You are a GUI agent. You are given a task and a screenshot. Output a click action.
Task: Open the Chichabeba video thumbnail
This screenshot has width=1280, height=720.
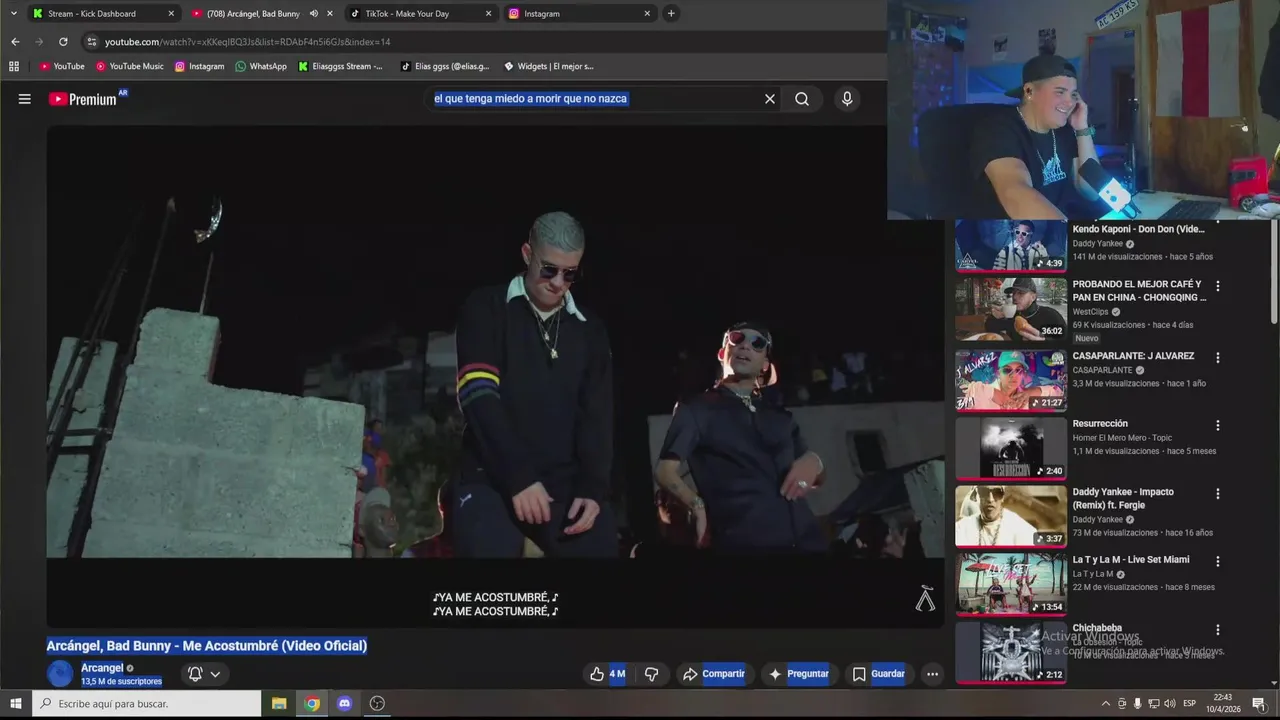[x=1011, y=652]
